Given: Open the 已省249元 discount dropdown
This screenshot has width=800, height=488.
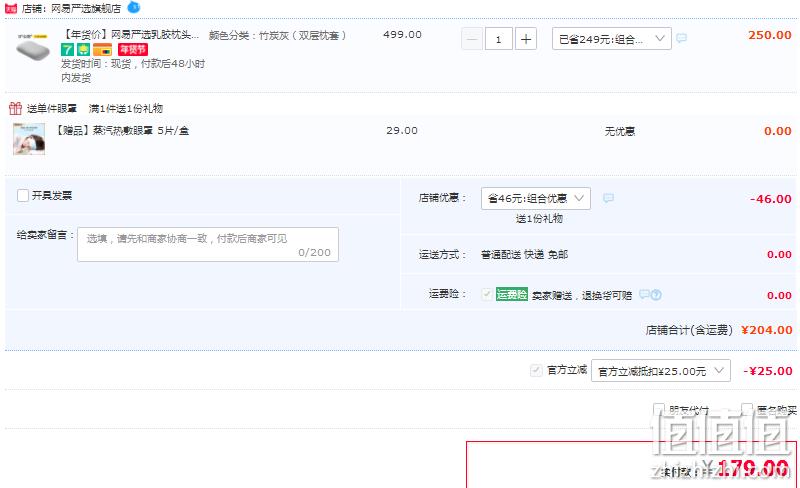Looking at the screenshot, I should 612,39.
